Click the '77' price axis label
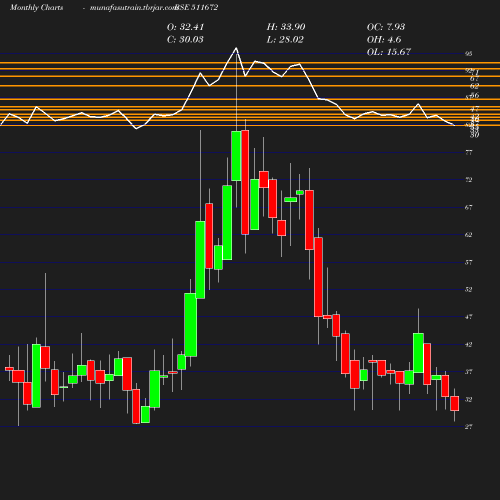This screenshot has width=500, height=500. [469, 153]
